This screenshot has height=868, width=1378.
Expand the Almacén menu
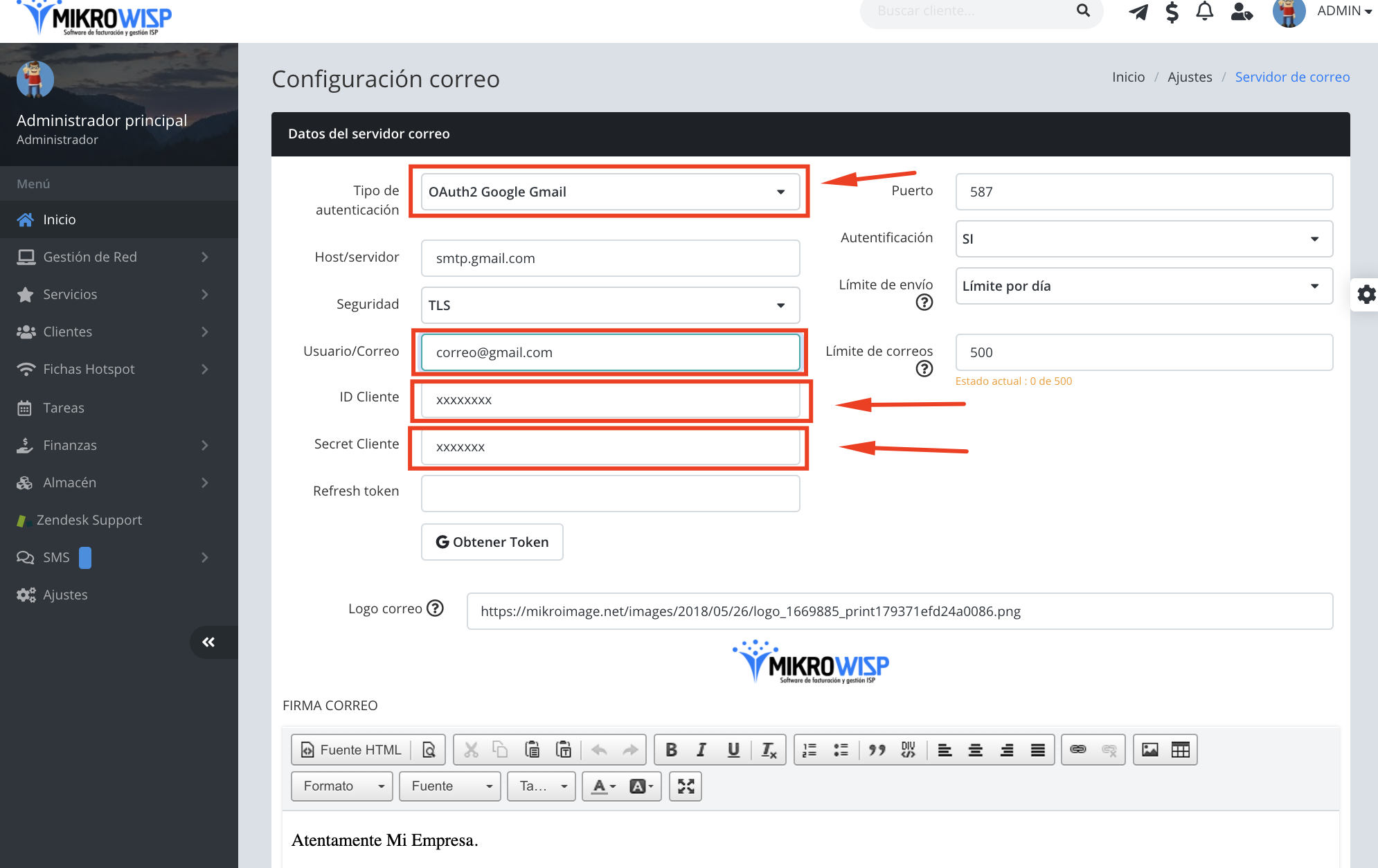tap(119, 482)
